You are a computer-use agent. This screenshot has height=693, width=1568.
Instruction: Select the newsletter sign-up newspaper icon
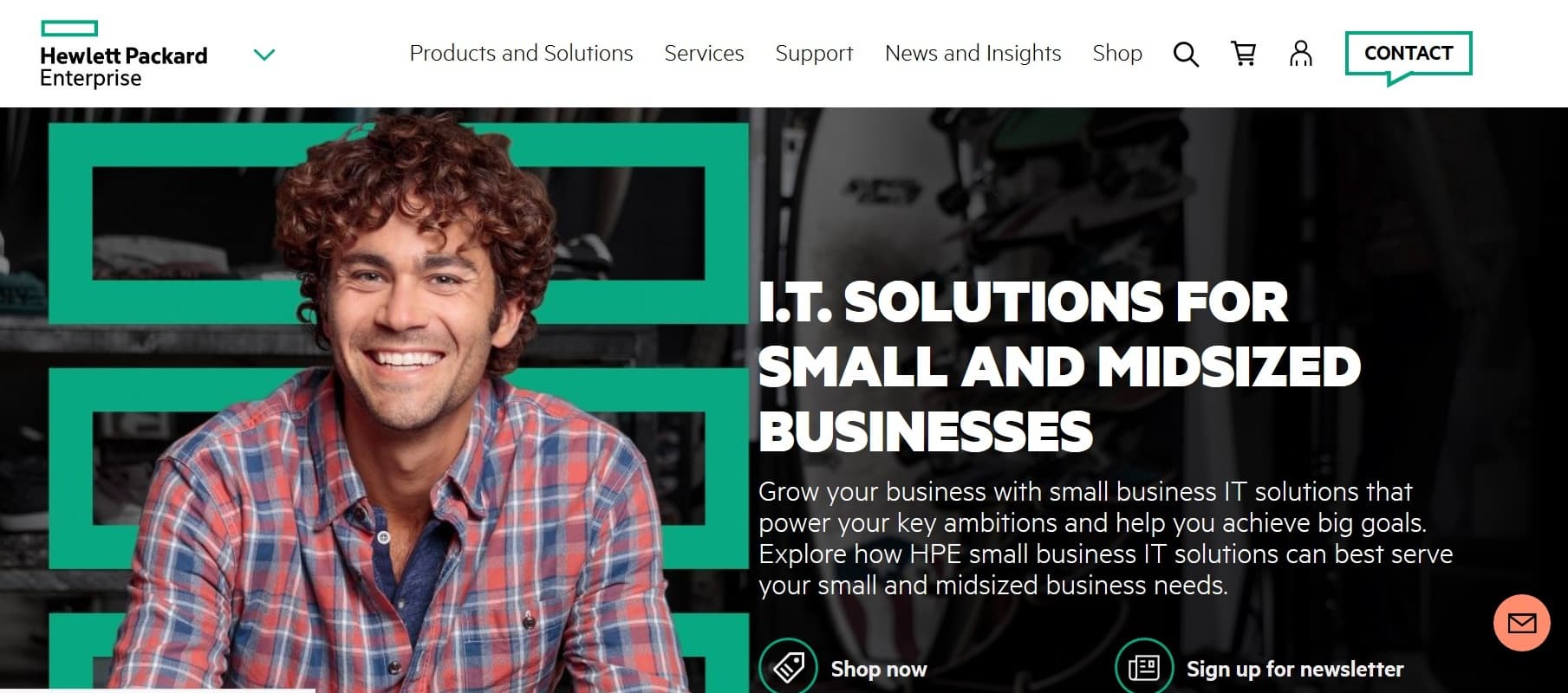click(x=1144, y=667)
